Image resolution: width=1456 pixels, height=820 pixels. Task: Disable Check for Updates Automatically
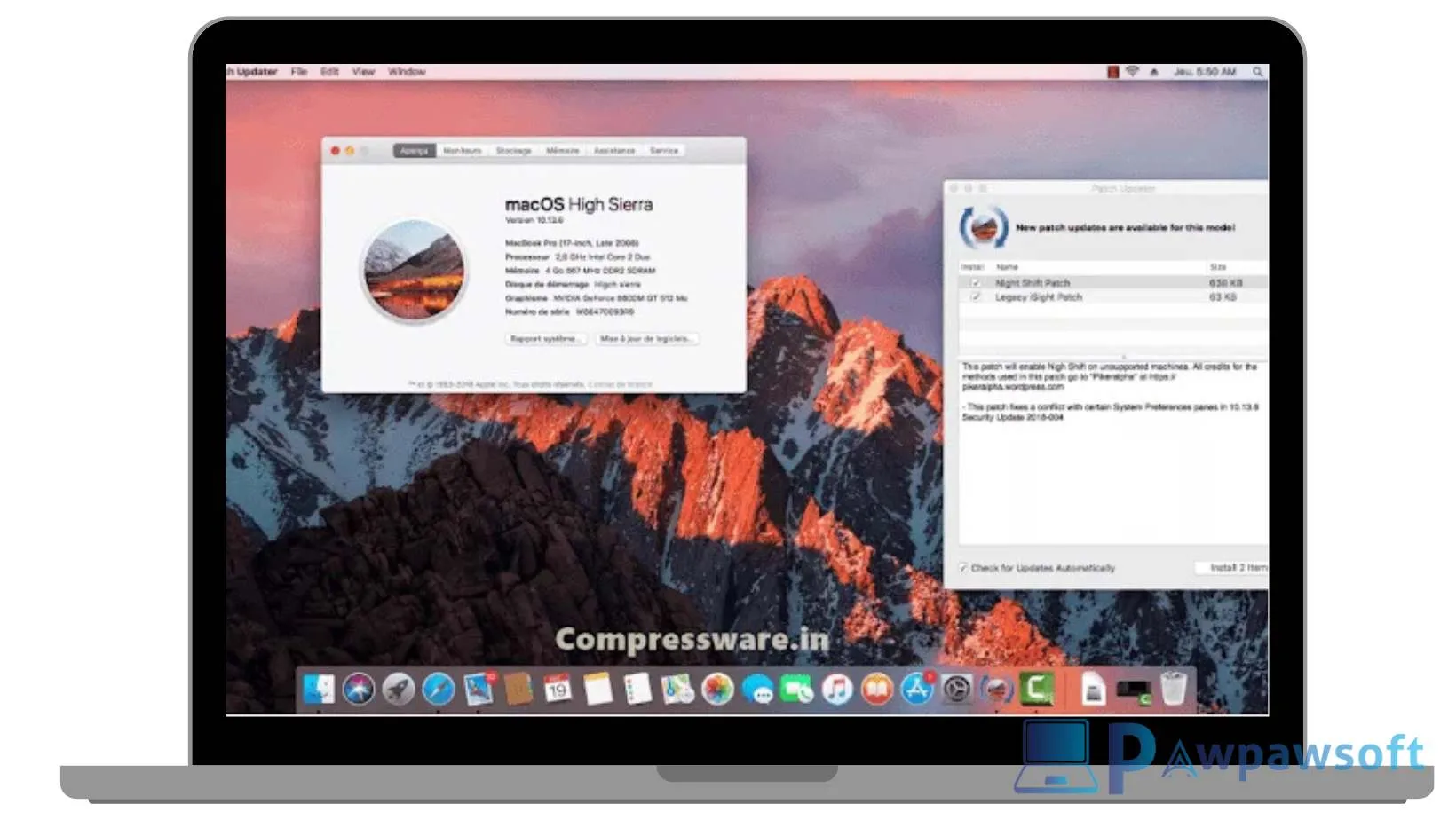coord(963,567)
